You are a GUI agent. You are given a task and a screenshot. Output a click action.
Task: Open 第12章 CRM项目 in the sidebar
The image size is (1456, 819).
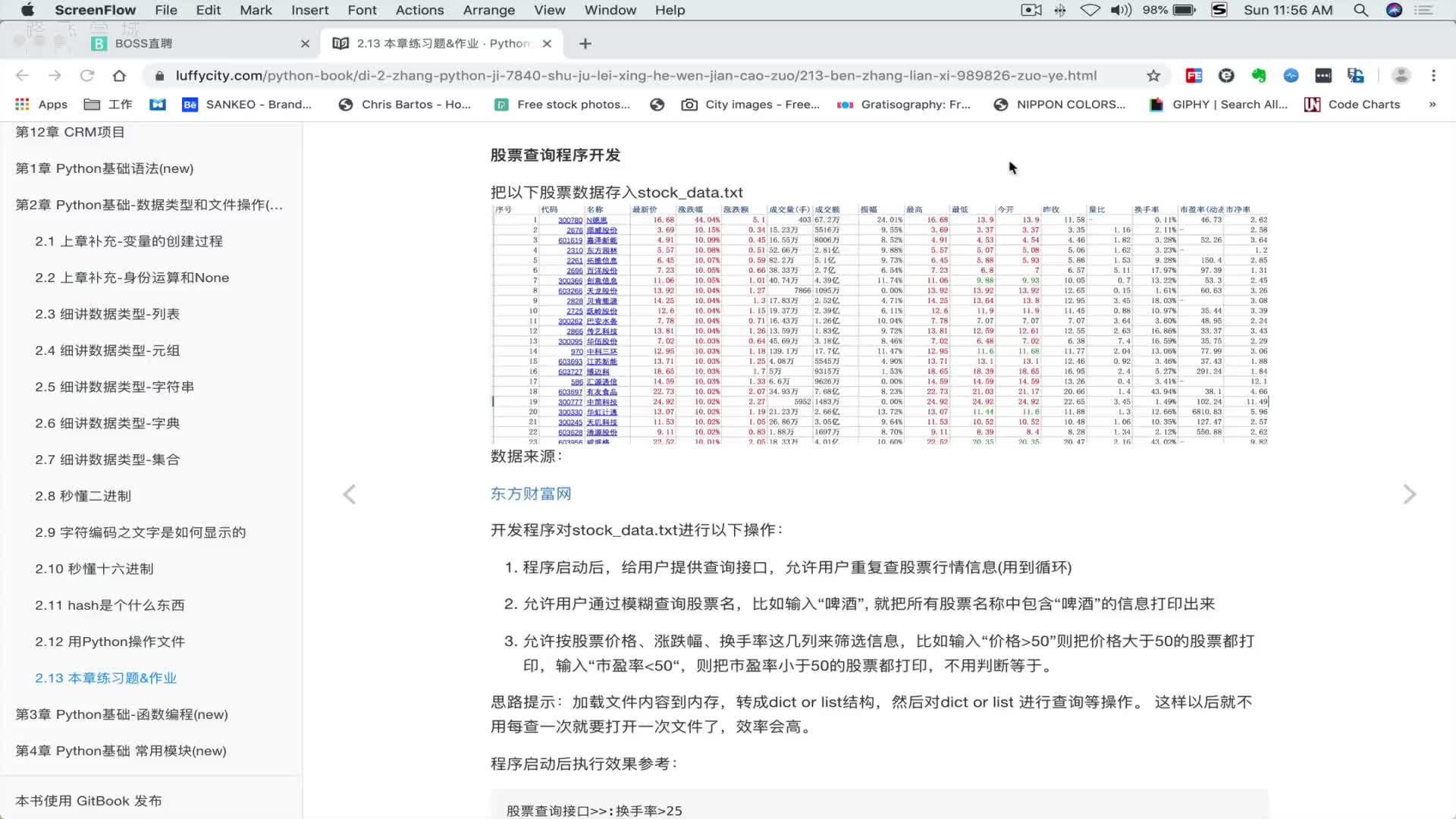click(71, 132)
